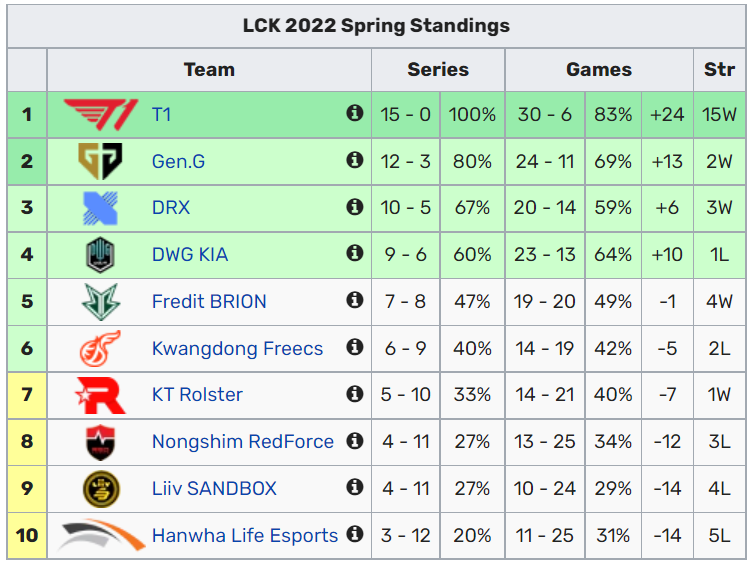Show info popup for DRX
The width and height of the screenshot is (750, 563).
click(354, 207)
